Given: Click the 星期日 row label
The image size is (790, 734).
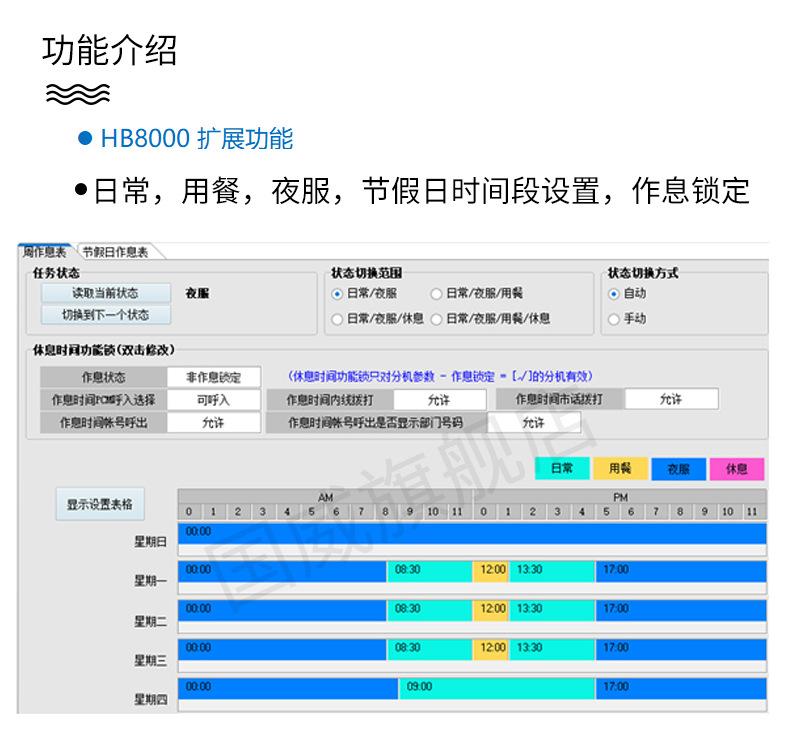Looking at the screenshot, I should 150,542.
